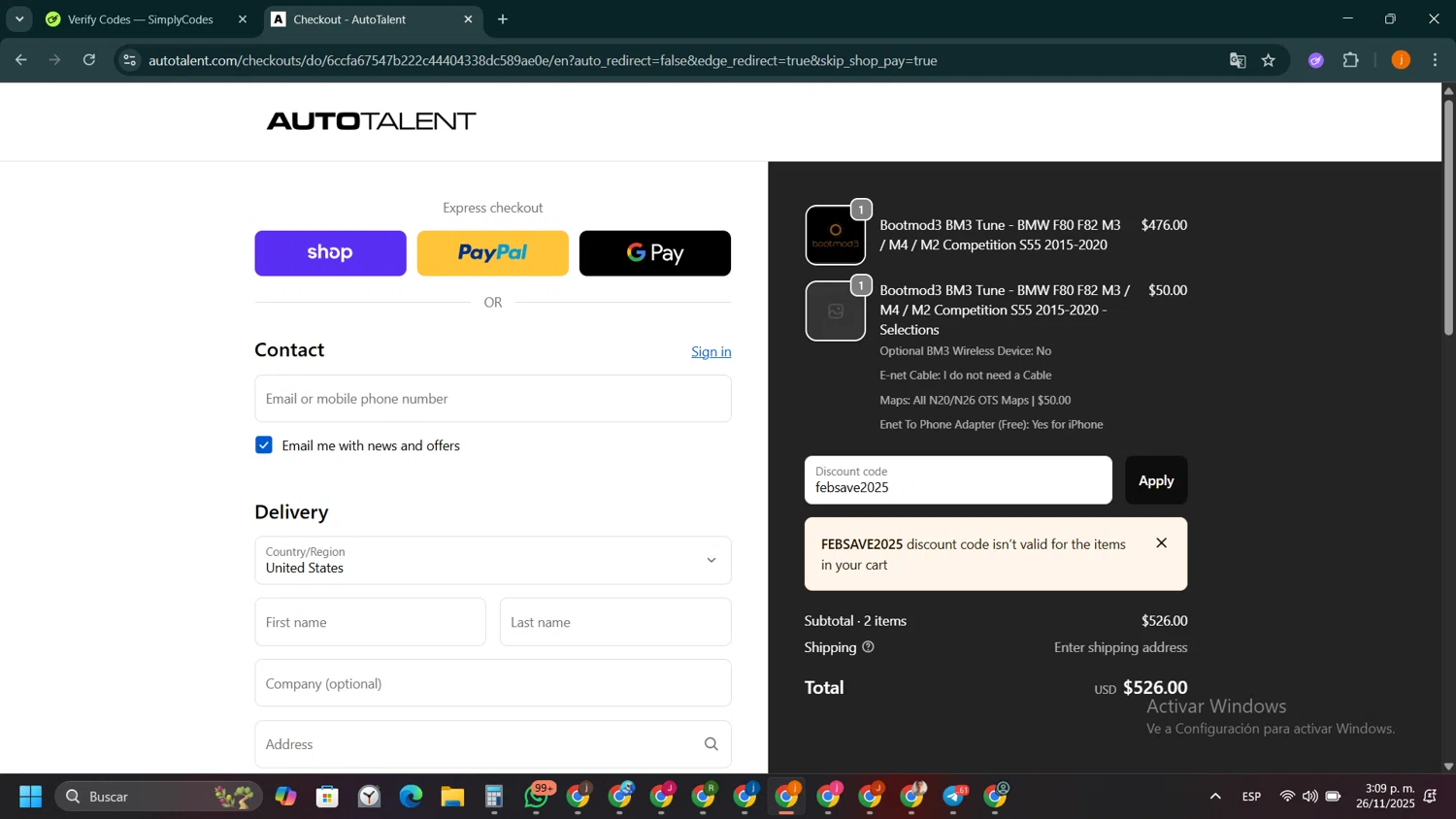Click the Address field
This screenshot has width=1456, height=819.
click(493, 744)
